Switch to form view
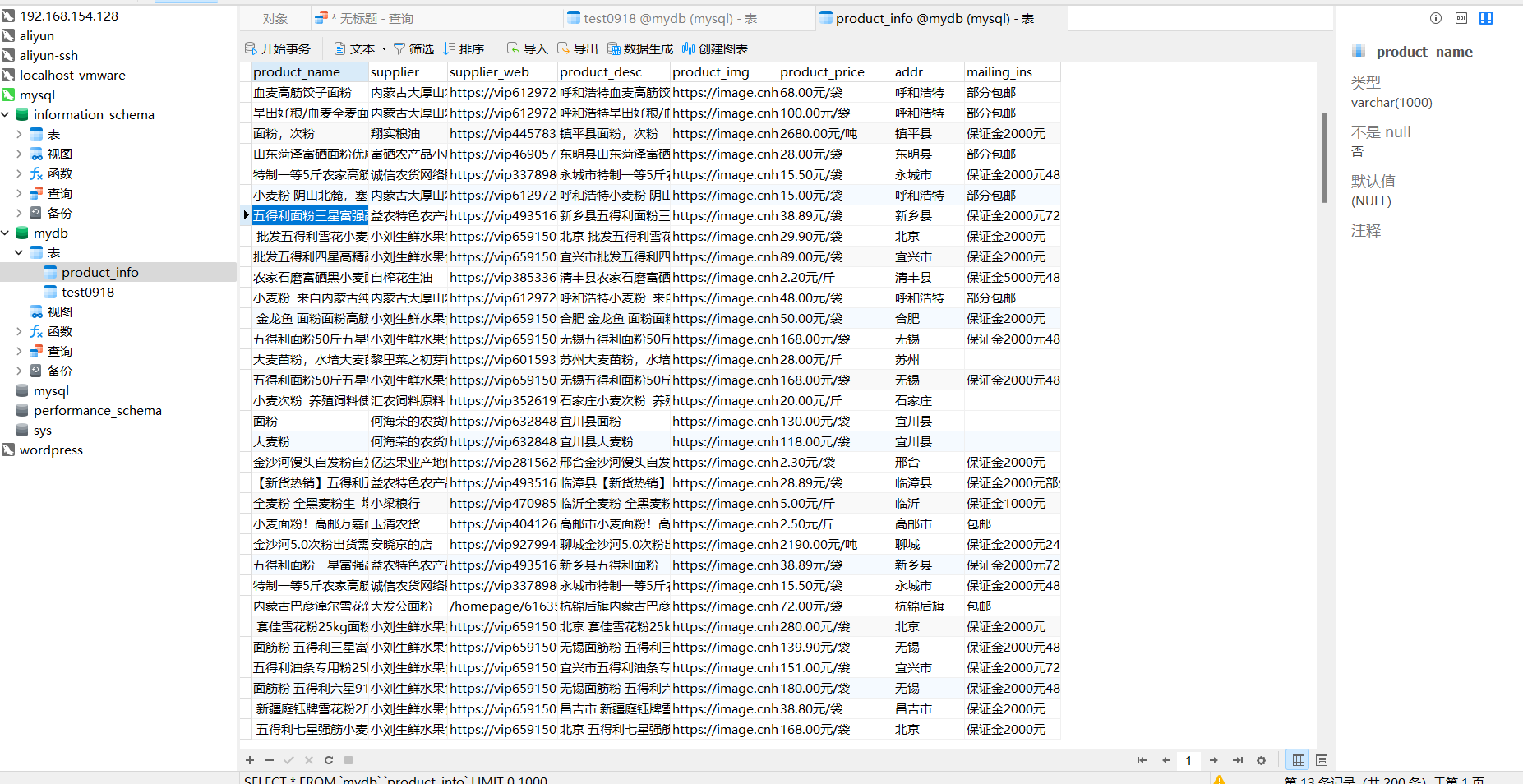The width and height of the screenshot is (1523, 784). [x=1322, y=760]
